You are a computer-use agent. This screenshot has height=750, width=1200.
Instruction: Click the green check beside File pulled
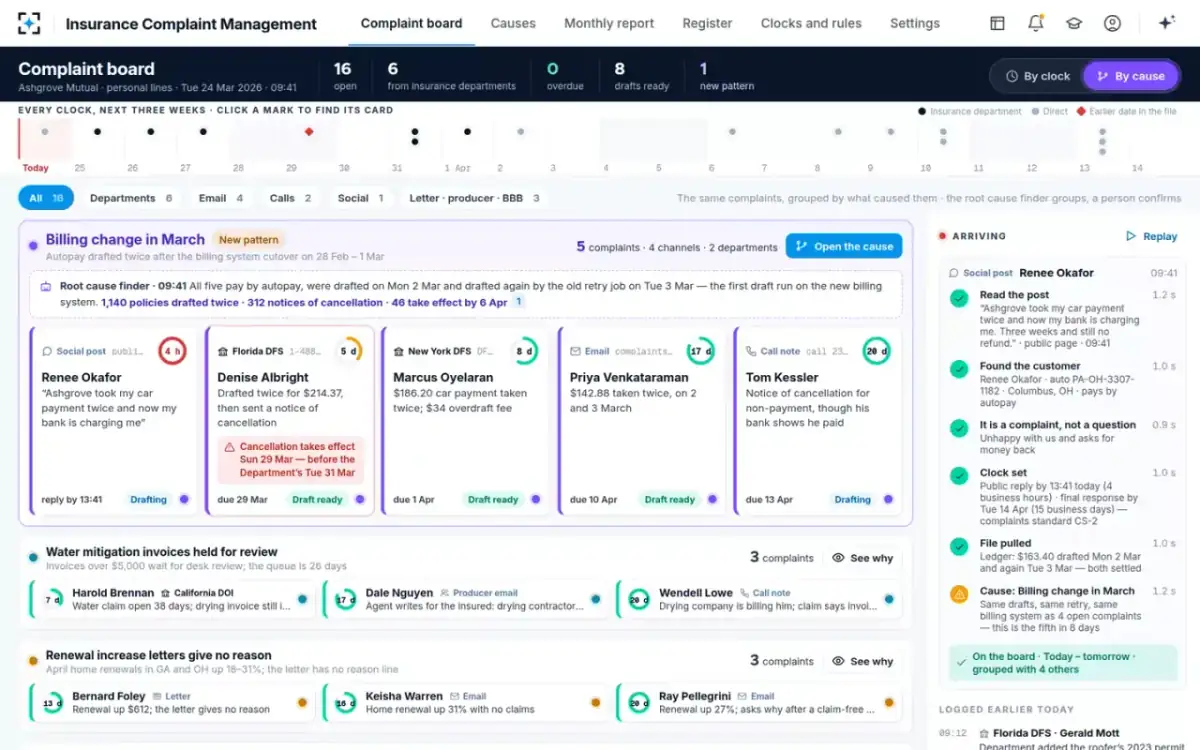click(959, 547)
